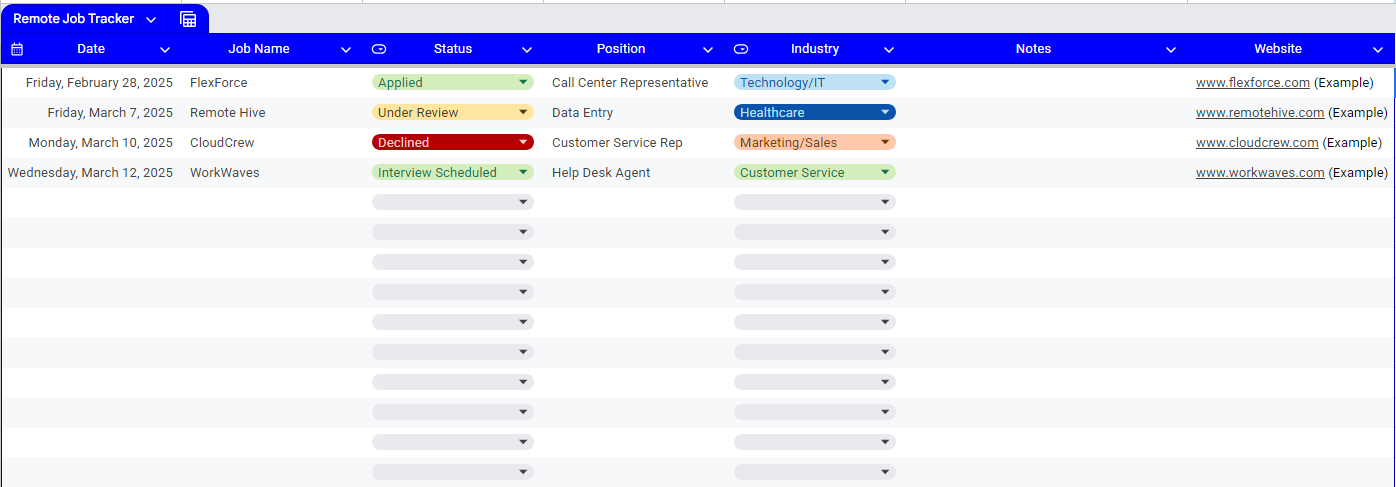Select the Under Review status chip
This screenshot has height=487, width=1396.
[453, 113]
